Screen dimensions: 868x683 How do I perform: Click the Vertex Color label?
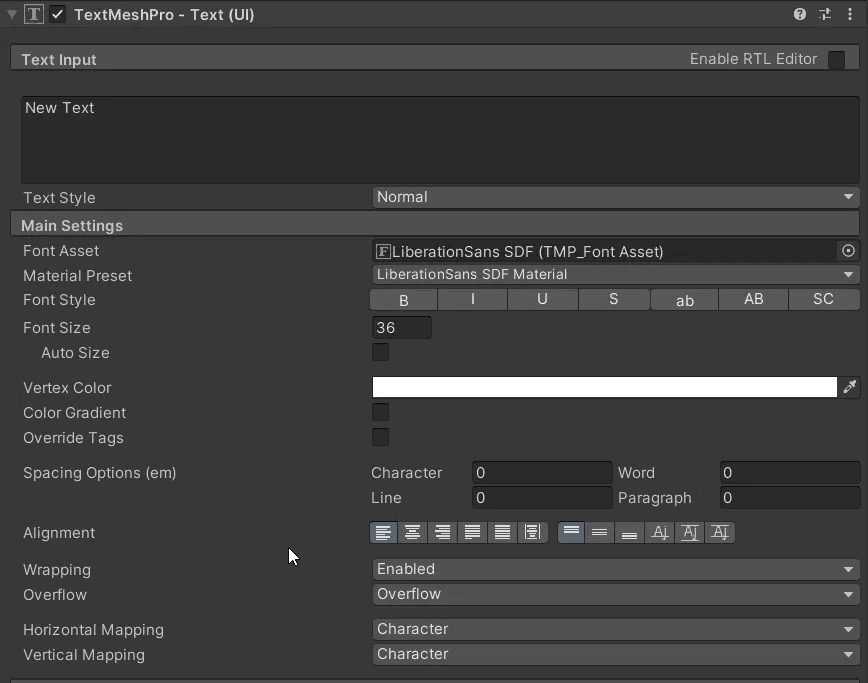(x=67, y=387)
